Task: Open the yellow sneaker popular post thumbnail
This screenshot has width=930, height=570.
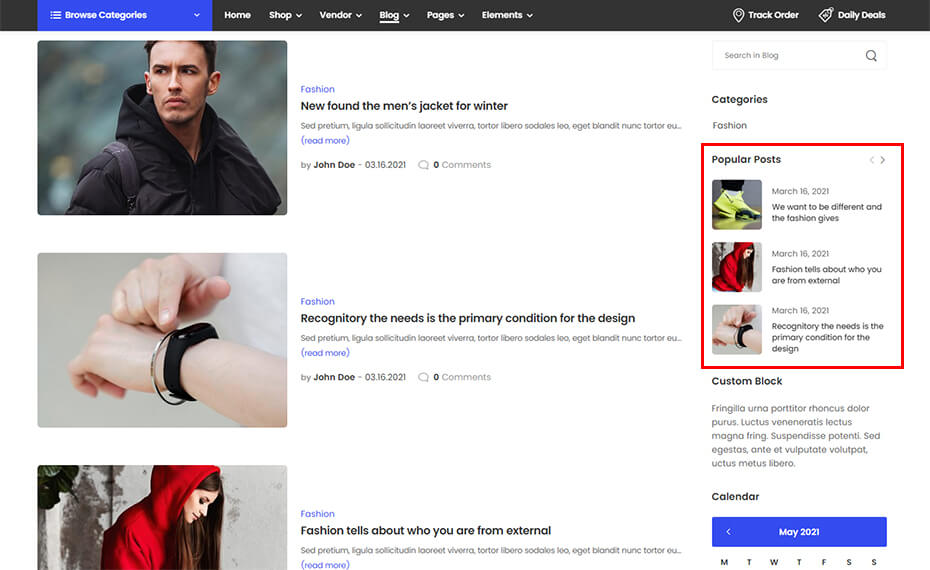Action: 736,204
